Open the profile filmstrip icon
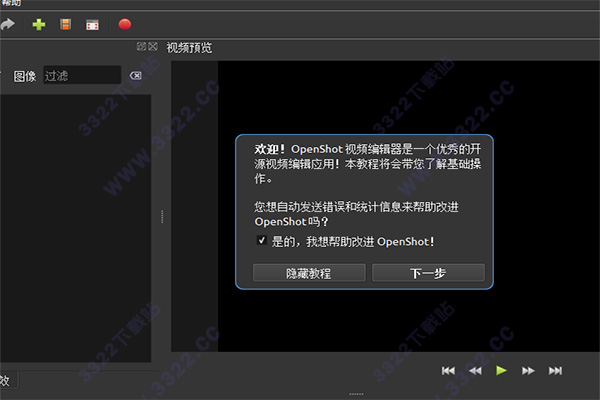 click(x=65, y=24)
